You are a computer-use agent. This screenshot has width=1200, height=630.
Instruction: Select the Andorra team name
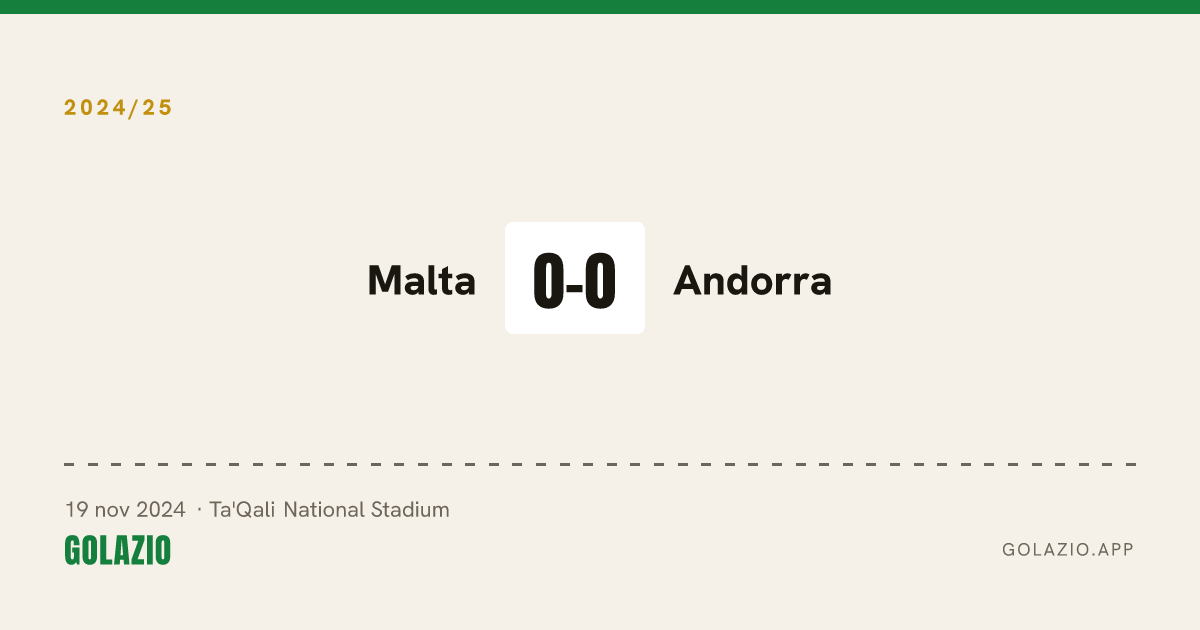[x=753, y=281]
